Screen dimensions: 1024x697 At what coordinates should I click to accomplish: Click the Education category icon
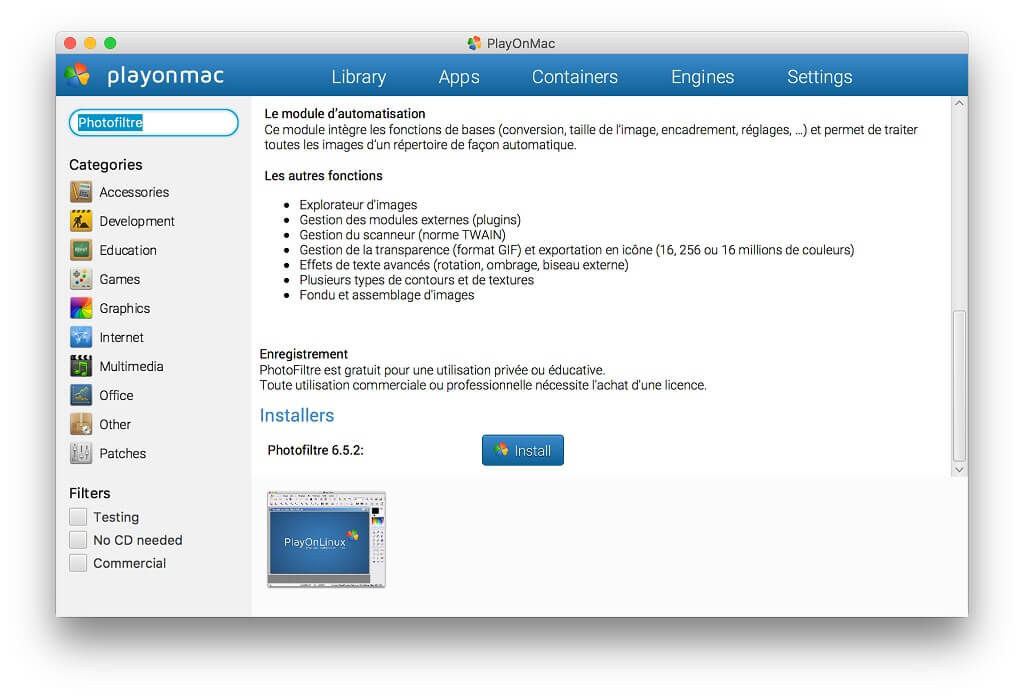[81, 250]
